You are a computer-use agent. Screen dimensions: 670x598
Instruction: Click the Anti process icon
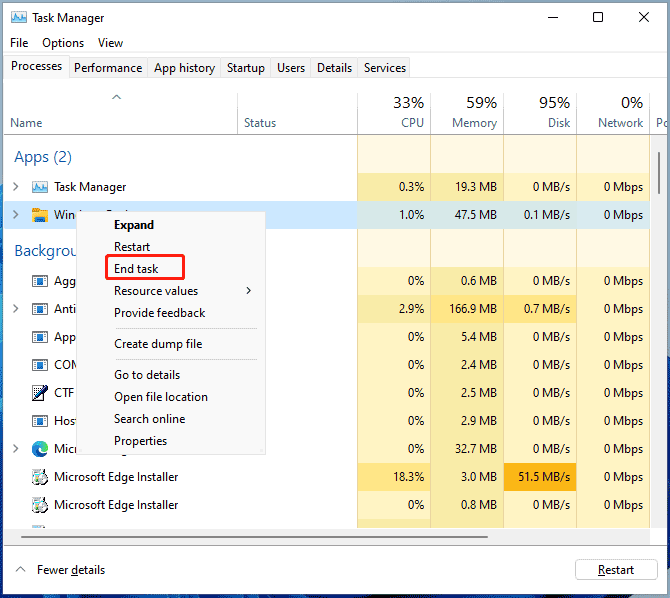[40, 309]
